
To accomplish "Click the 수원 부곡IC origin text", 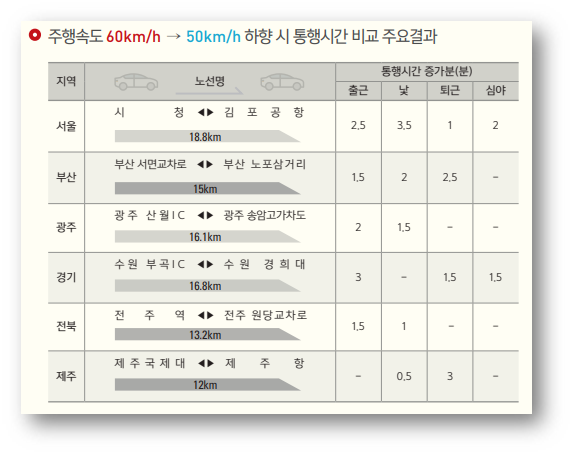I will tap(150, 264).
